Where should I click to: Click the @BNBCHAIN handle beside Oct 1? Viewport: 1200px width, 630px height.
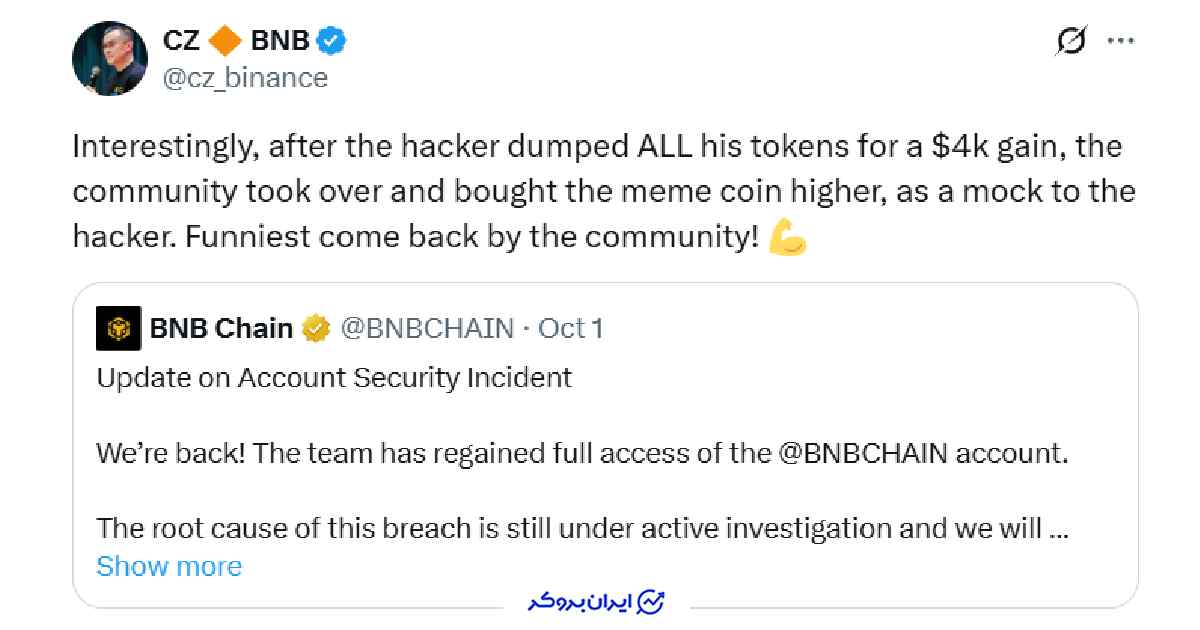coord(428,328)
